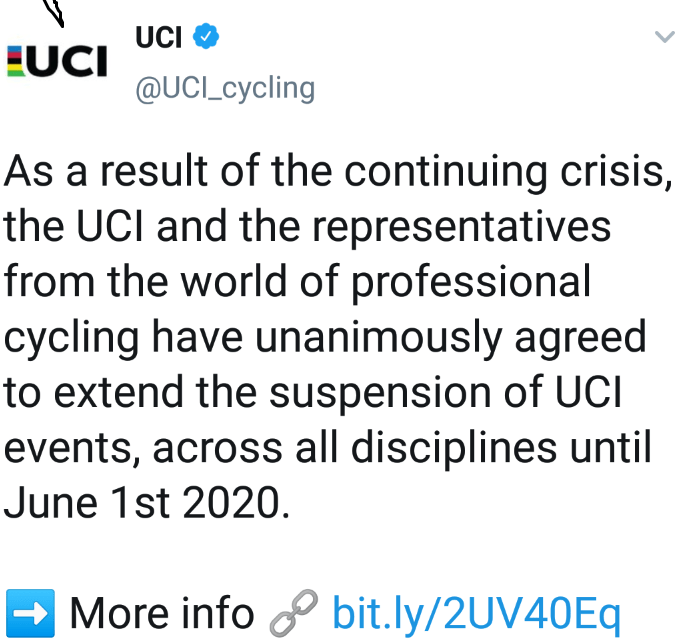Click the chain link emoji

[293, 611]
